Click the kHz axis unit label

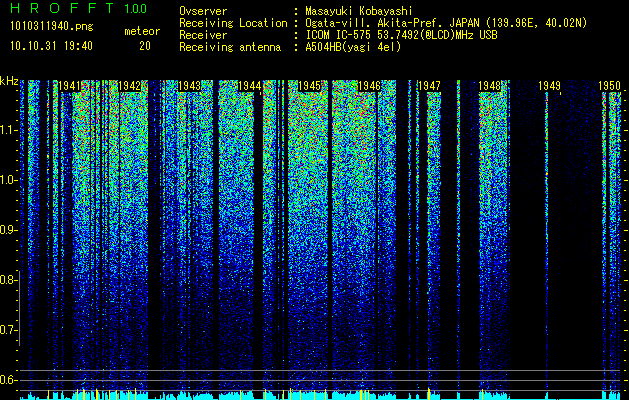pos(9,81)
